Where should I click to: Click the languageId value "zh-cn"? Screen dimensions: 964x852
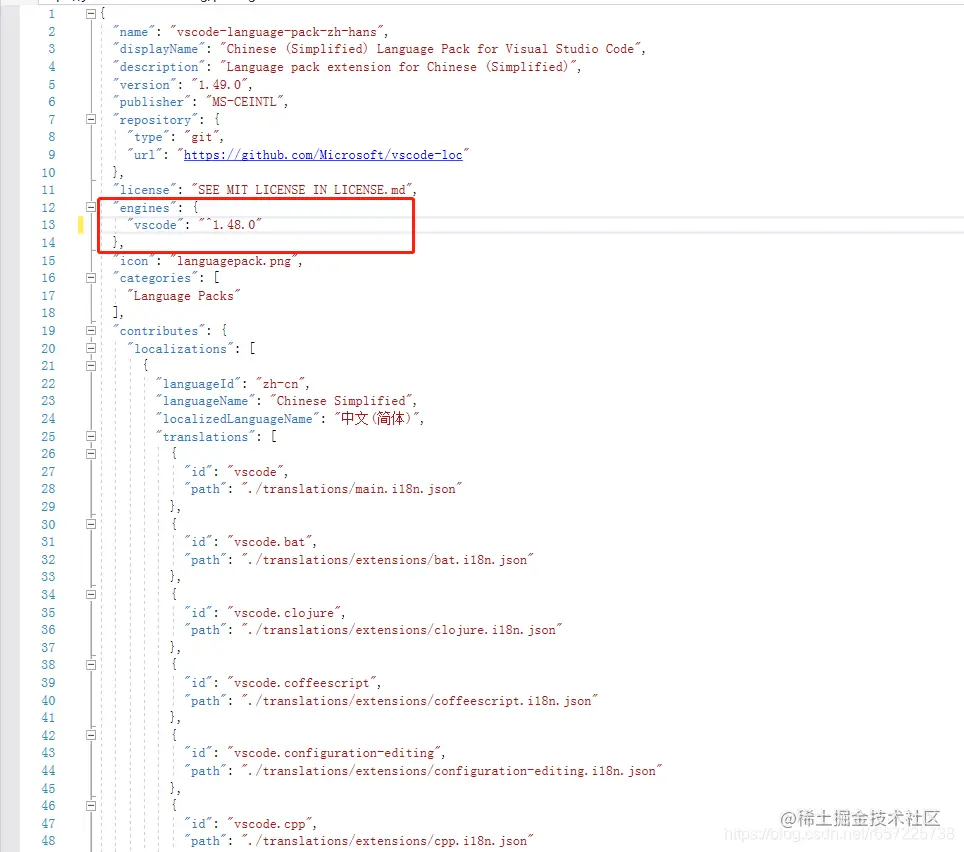[280, 384]
